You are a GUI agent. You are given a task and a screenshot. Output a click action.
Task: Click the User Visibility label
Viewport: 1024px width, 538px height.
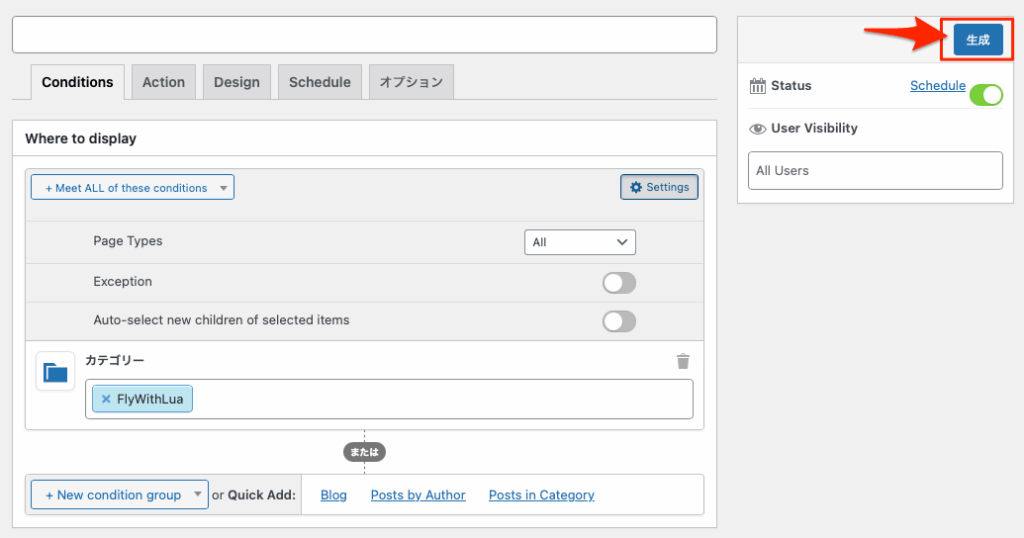(x=814, y=128)
